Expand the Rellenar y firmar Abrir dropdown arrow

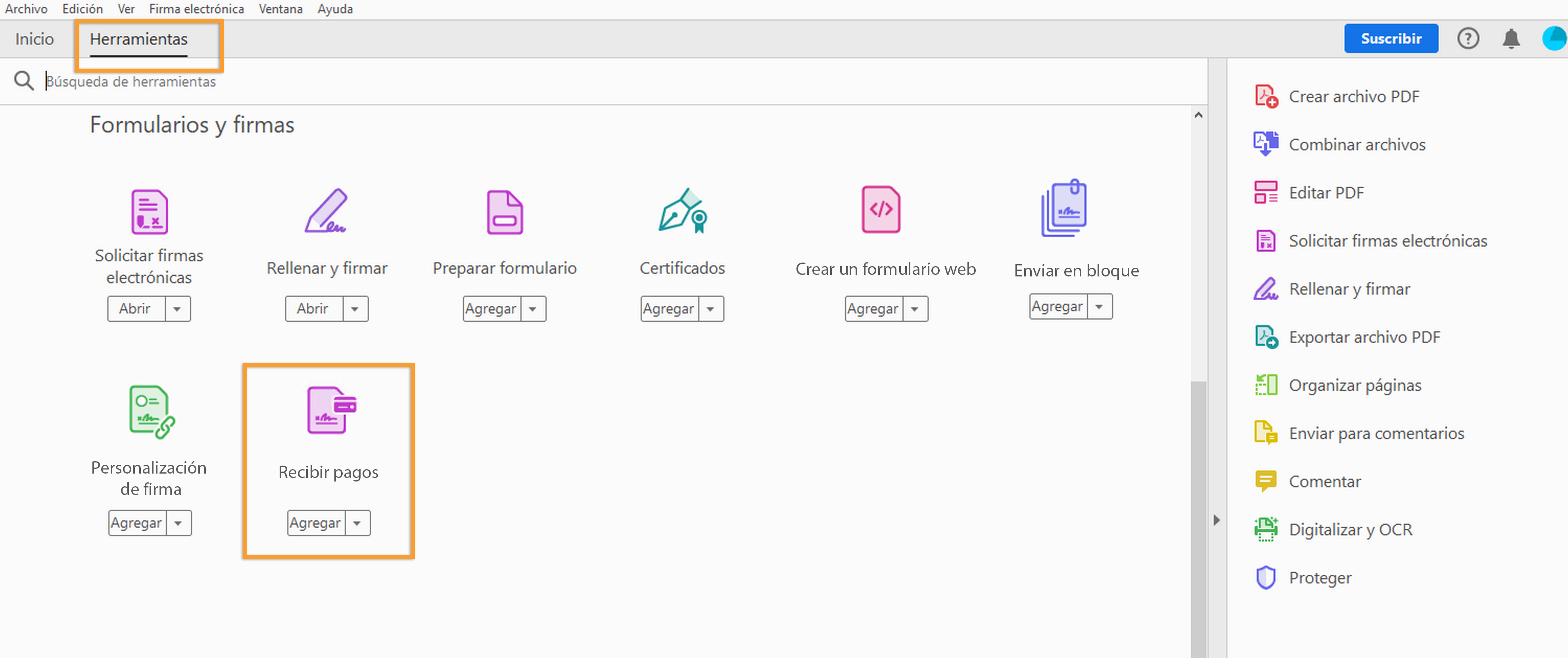pos(355,309)
